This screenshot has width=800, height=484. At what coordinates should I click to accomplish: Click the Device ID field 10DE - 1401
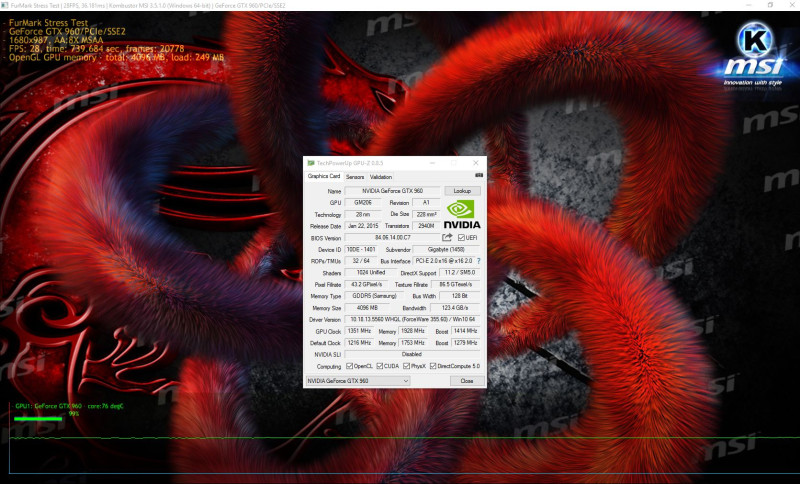pyautogui.click(x=361, y=249)
